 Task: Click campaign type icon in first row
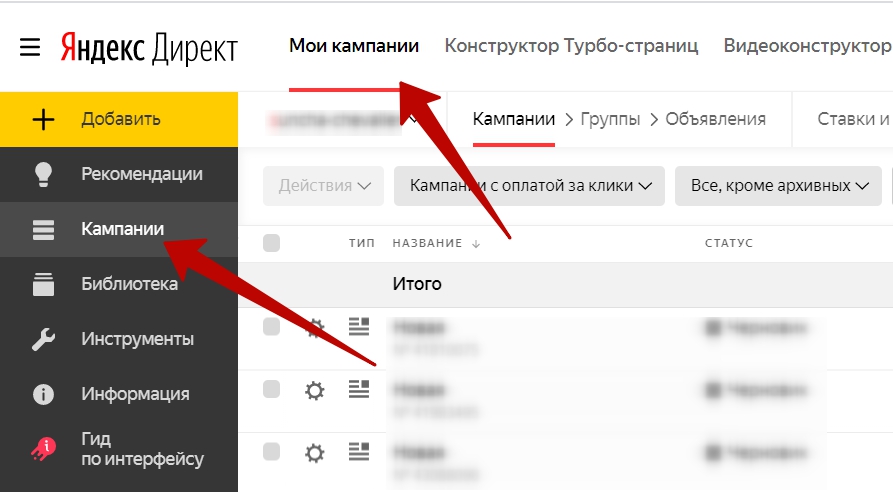[359, 326]
